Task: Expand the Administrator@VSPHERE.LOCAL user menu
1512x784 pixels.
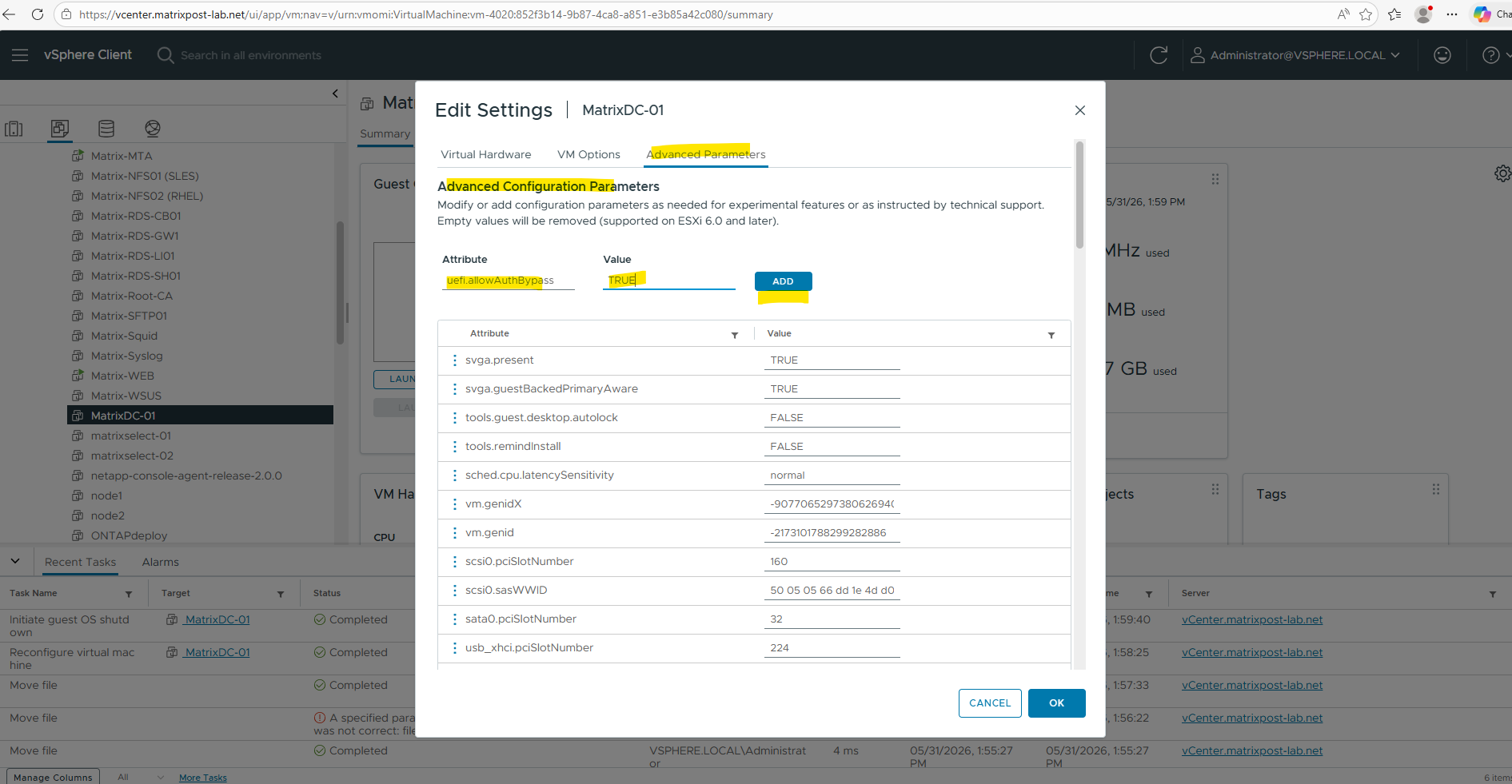Action: 1295,55
